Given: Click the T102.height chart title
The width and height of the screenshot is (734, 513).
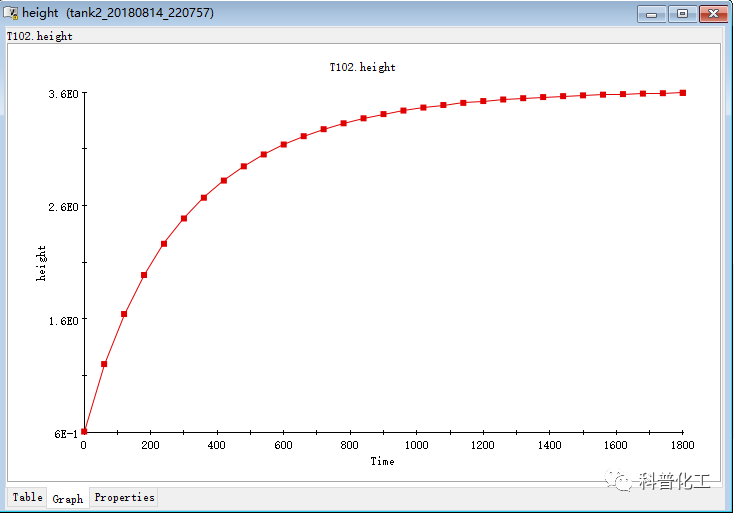Looking at the screenshot, I should point(362,68).
